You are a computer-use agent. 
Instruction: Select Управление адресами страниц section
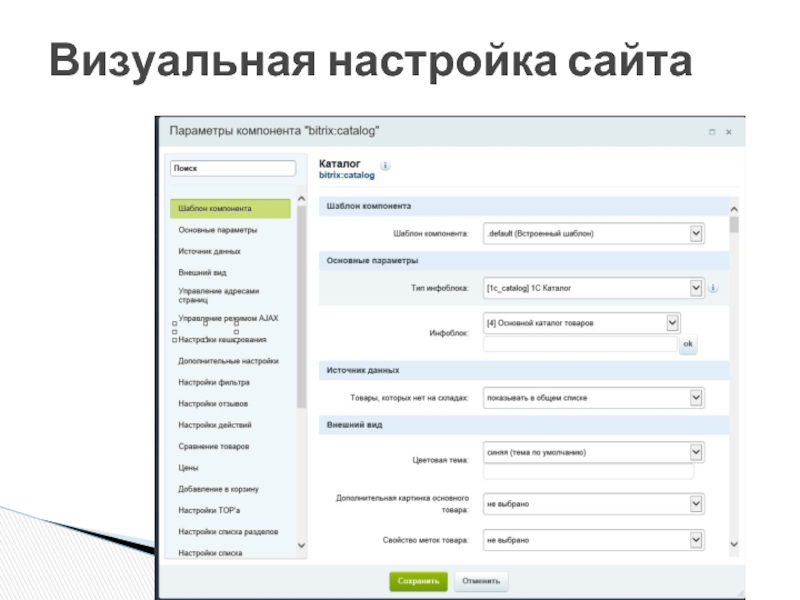pos(219,295)
